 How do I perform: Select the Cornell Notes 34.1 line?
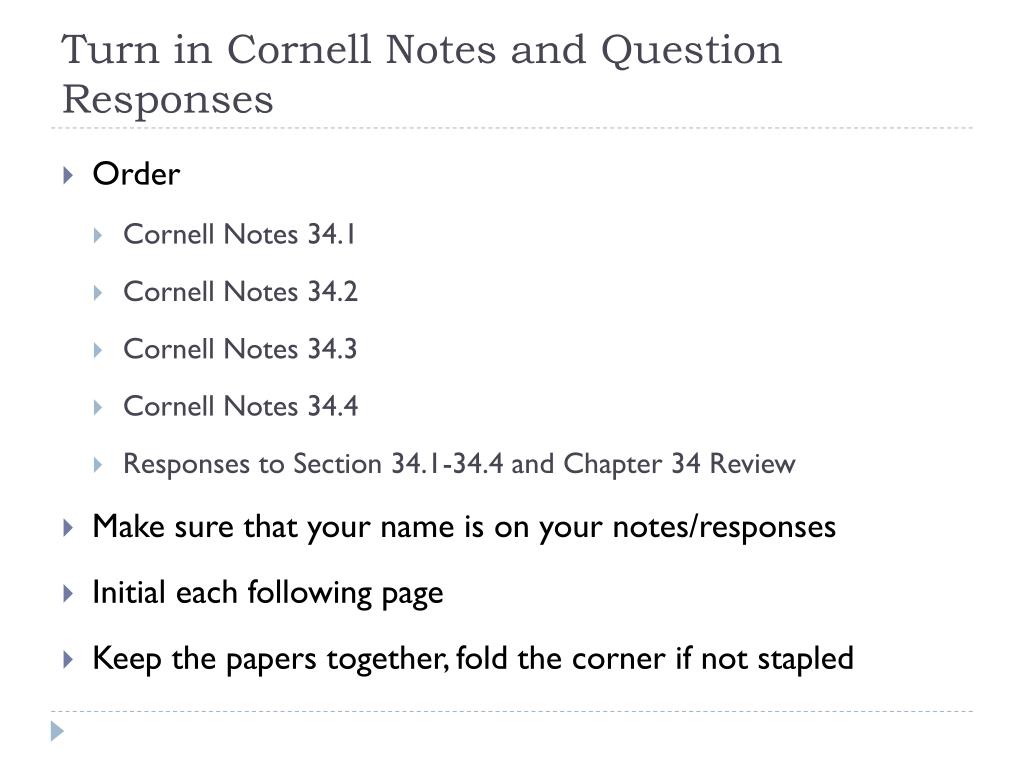click(240, 234)
